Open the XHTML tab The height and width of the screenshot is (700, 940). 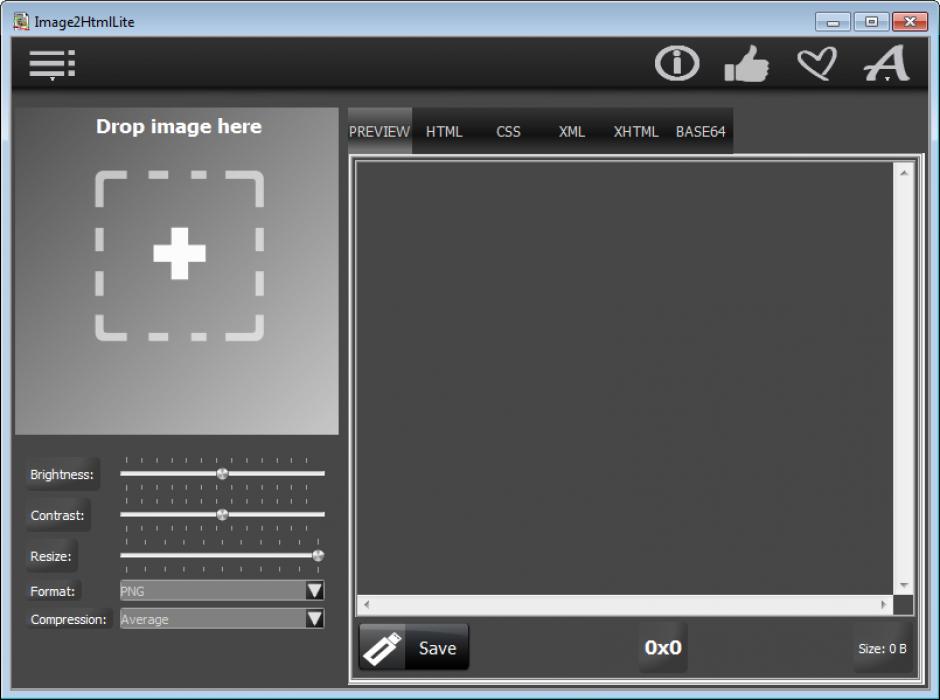point(636,132)
